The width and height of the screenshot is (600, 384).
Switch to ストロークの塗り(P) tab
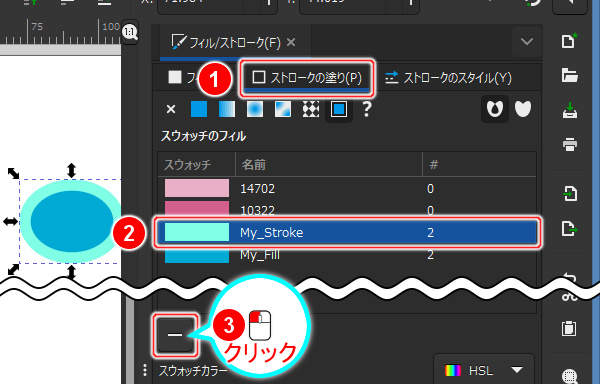click(x=307, y=78)
